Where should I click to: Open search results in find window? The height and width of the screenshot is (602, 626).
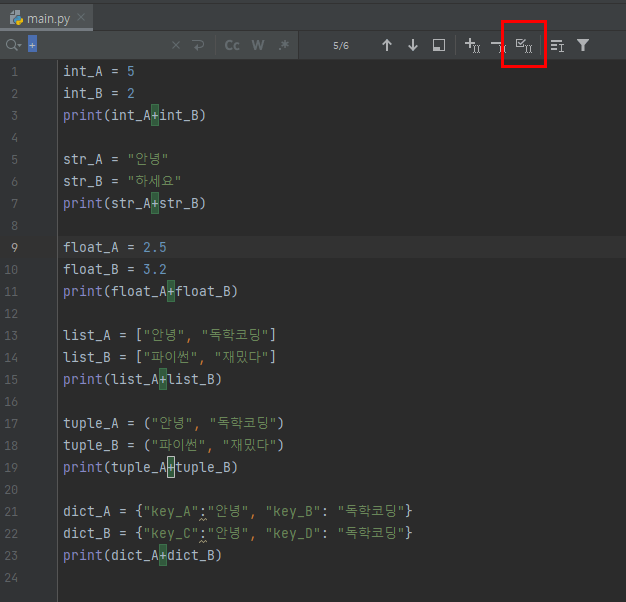439,45
